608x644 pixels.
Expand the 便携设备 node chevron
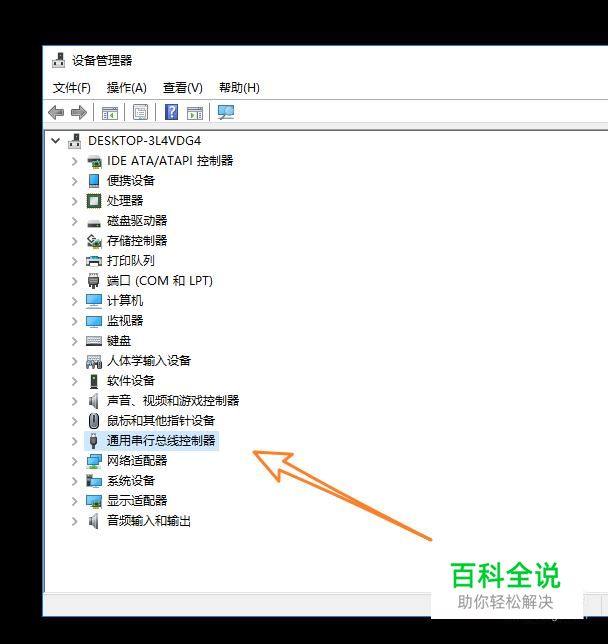click(74, 181)
